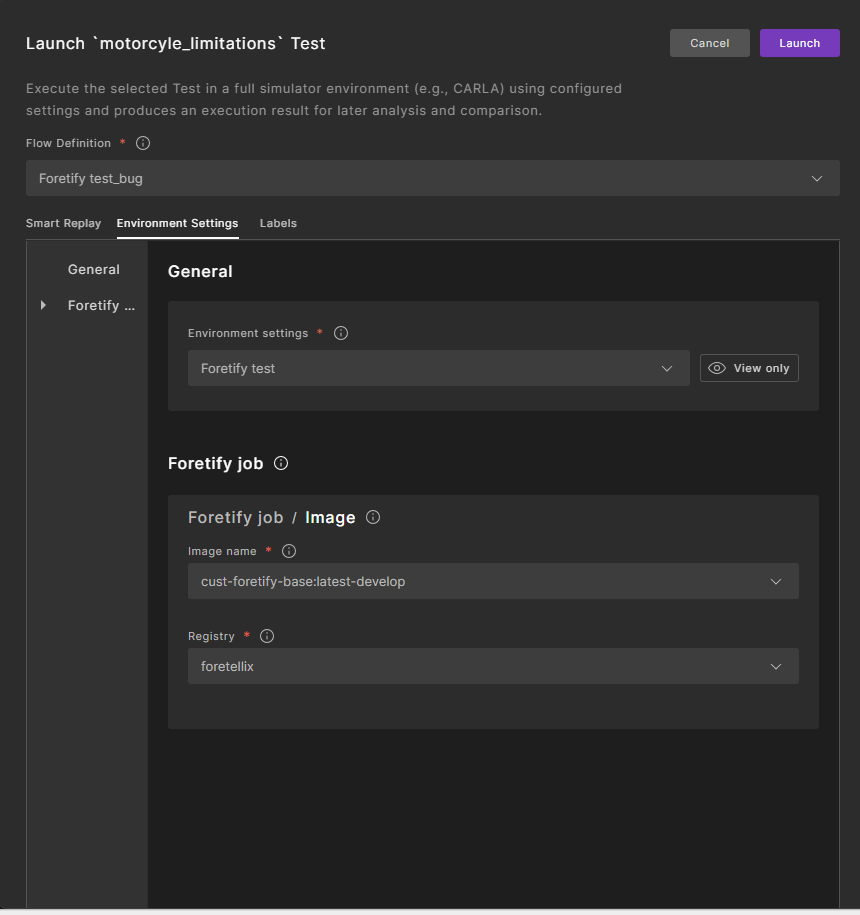Image resolution: width=860 pixels, height=915 pixels.
Task: Click info icon next to Image name
Action: point(289,551)
